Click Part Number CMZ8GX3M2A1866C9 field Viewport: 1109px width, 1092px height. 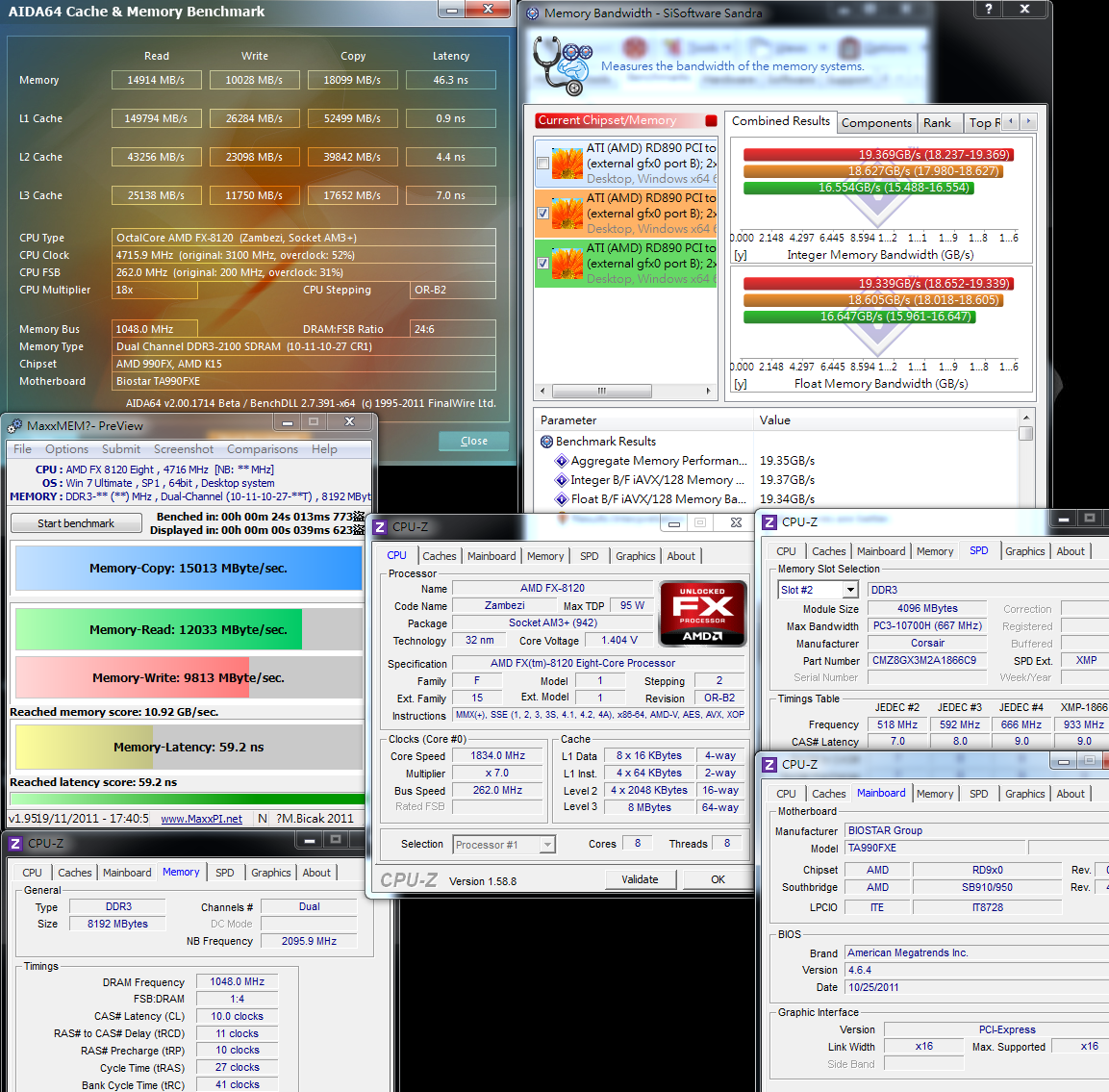coord(927,661)
